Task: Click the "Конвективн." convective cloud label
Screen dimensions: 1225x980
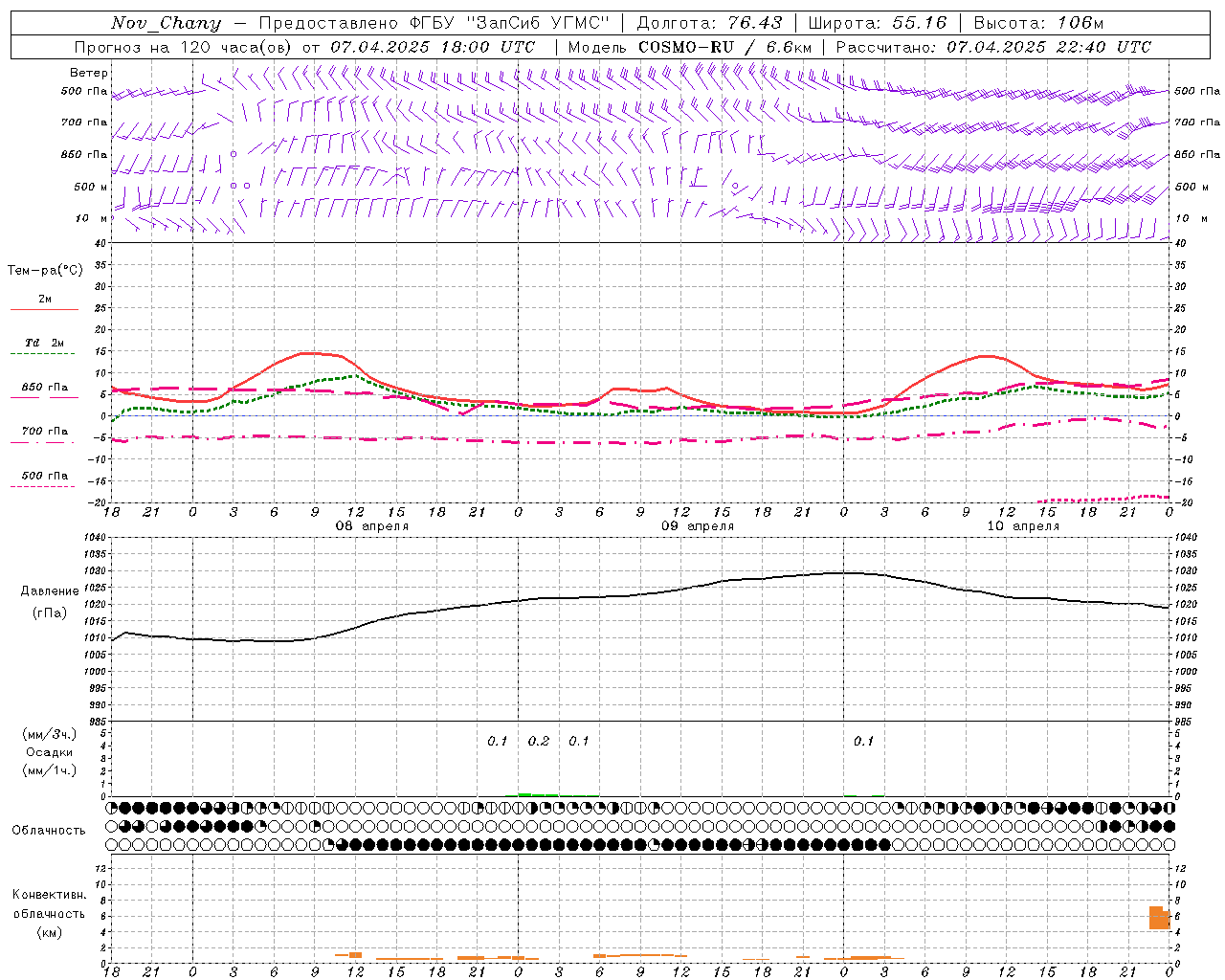Action: click(49, 895)
